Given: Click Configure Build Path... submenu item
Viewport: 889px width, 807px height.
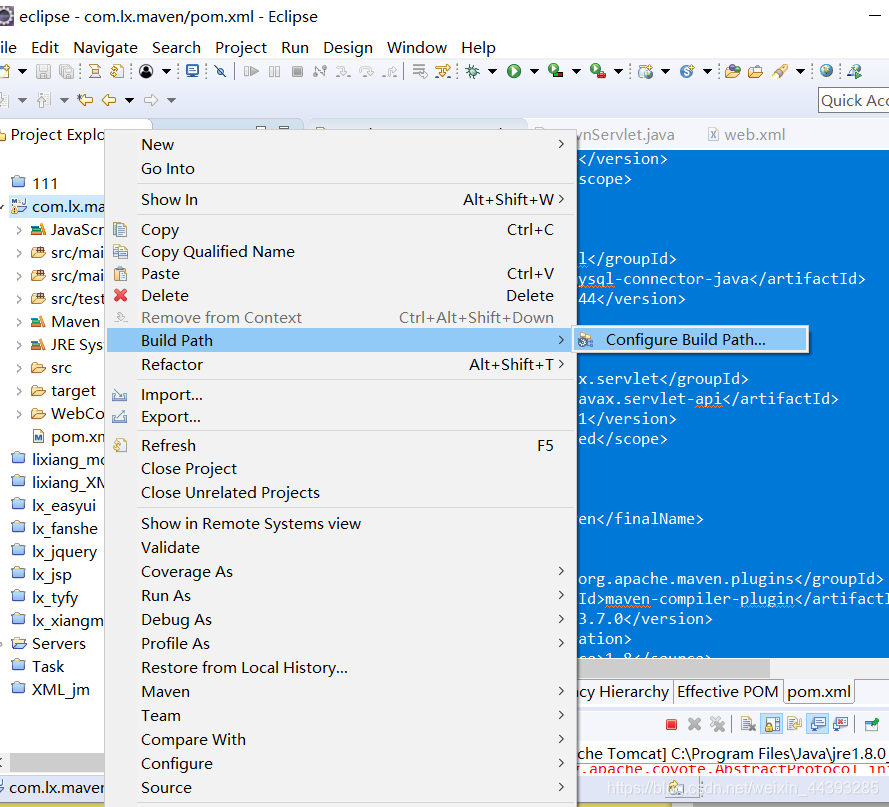Looking at the screenshot, I should click(691, 340).
